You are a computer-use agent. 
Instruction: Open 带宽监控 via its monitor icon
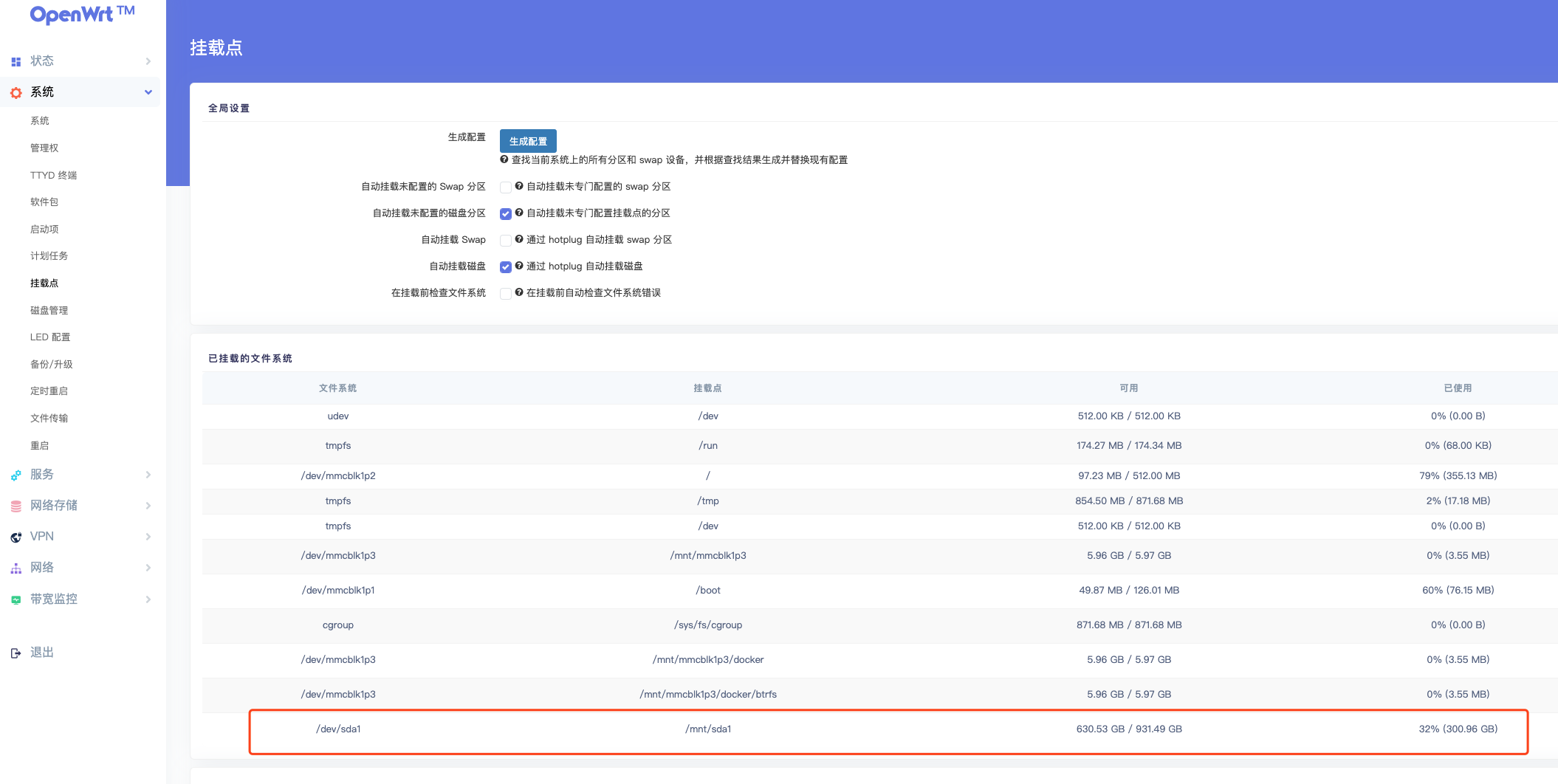point(15,599)
